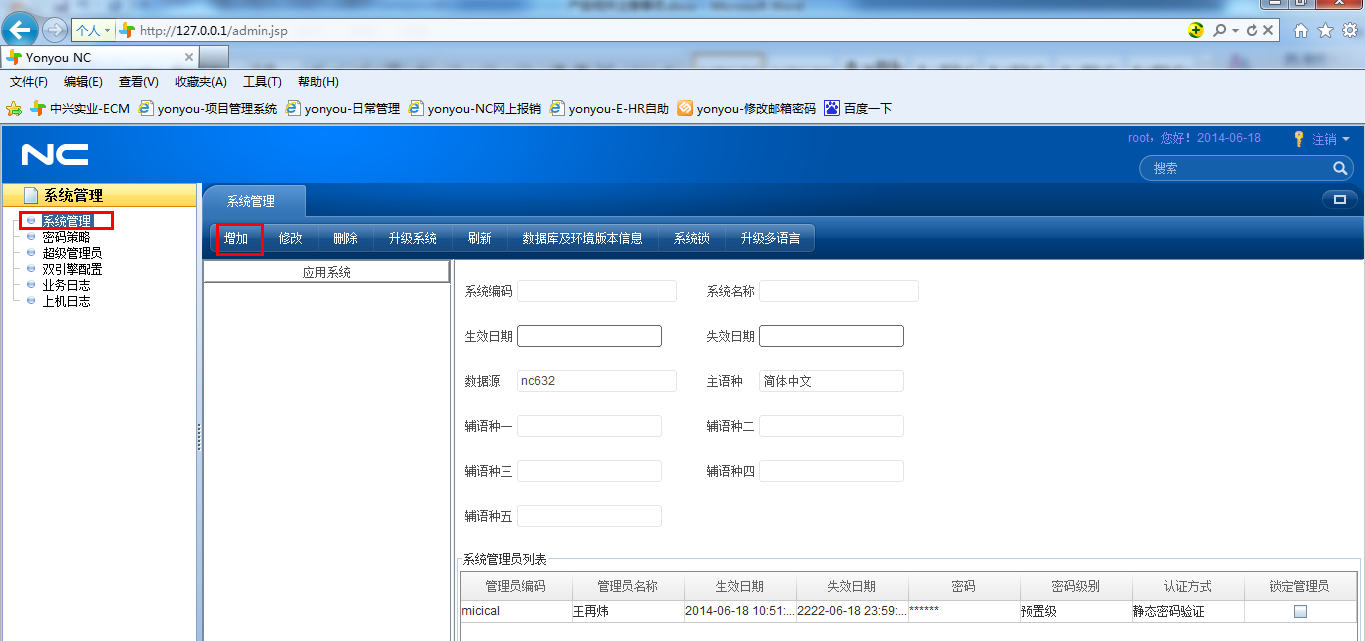Screen dimensions: 1365x641
Task: Close the Yonyou NC browser tab
Action: coord(189,57)
